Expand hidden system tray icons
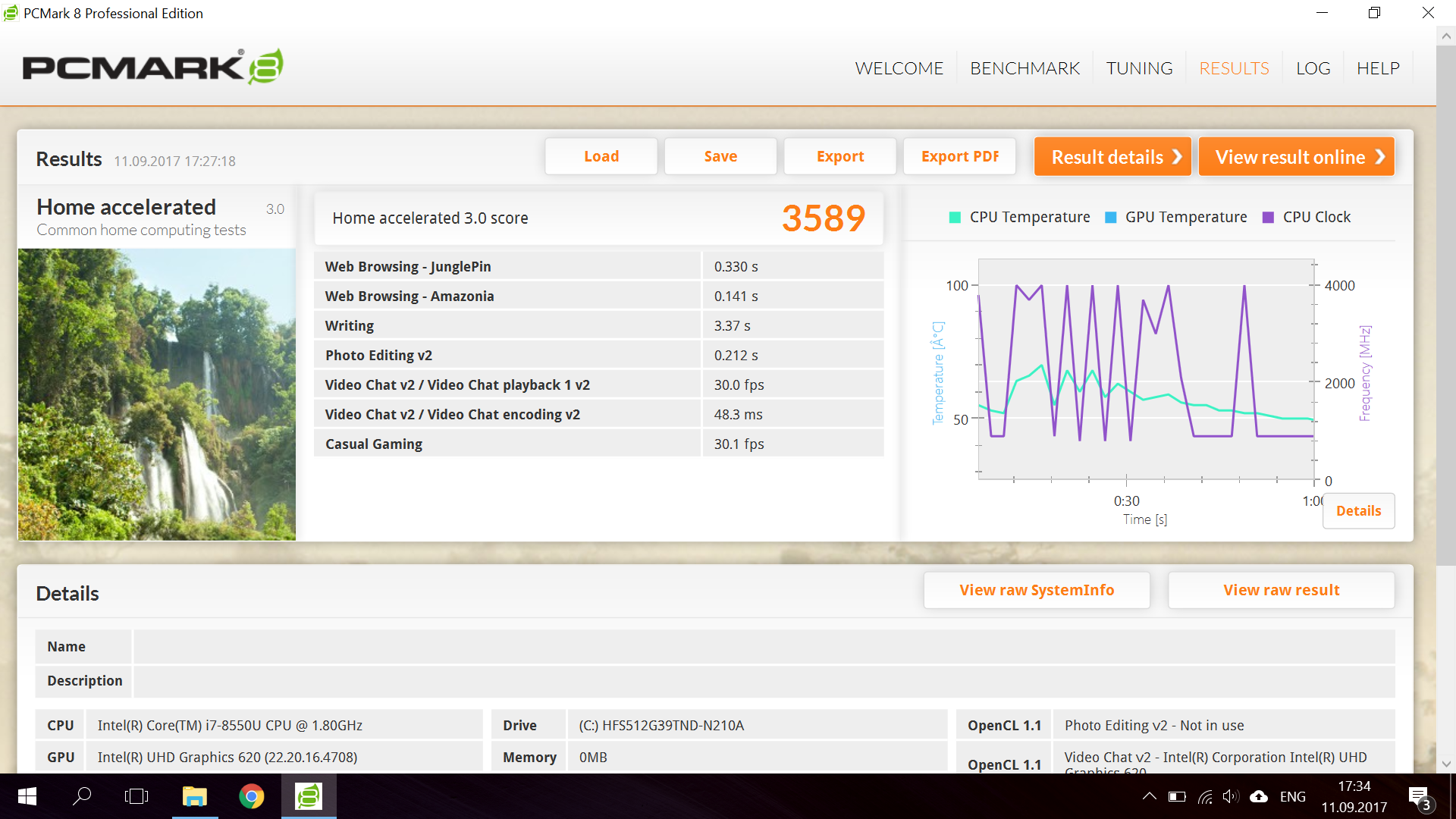Viewport: 1456px width, 819px height. 1149,796
